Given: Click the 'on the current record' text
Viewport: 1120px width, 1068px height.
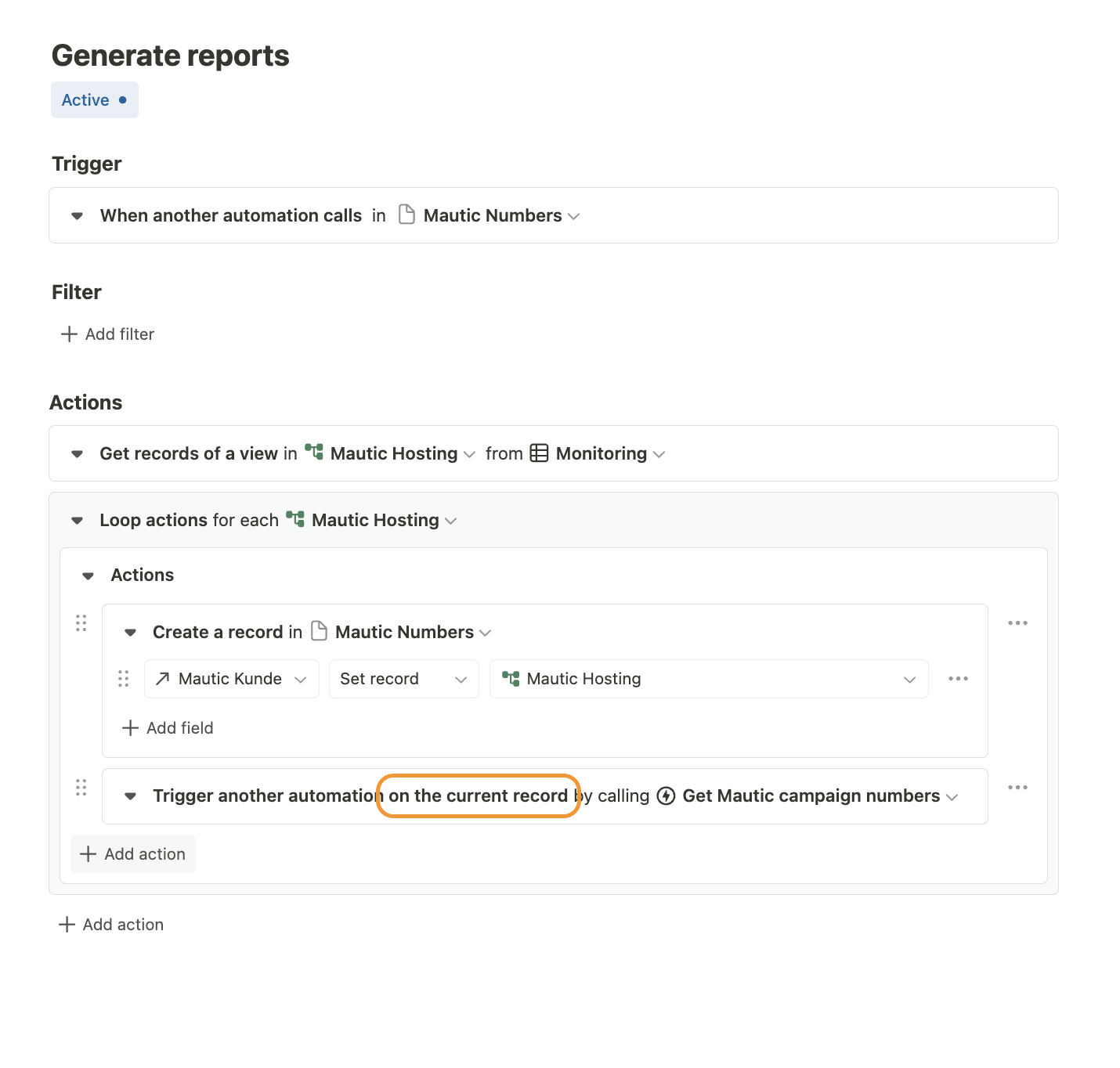Looking at the screenshot, I should click(479, 796).
